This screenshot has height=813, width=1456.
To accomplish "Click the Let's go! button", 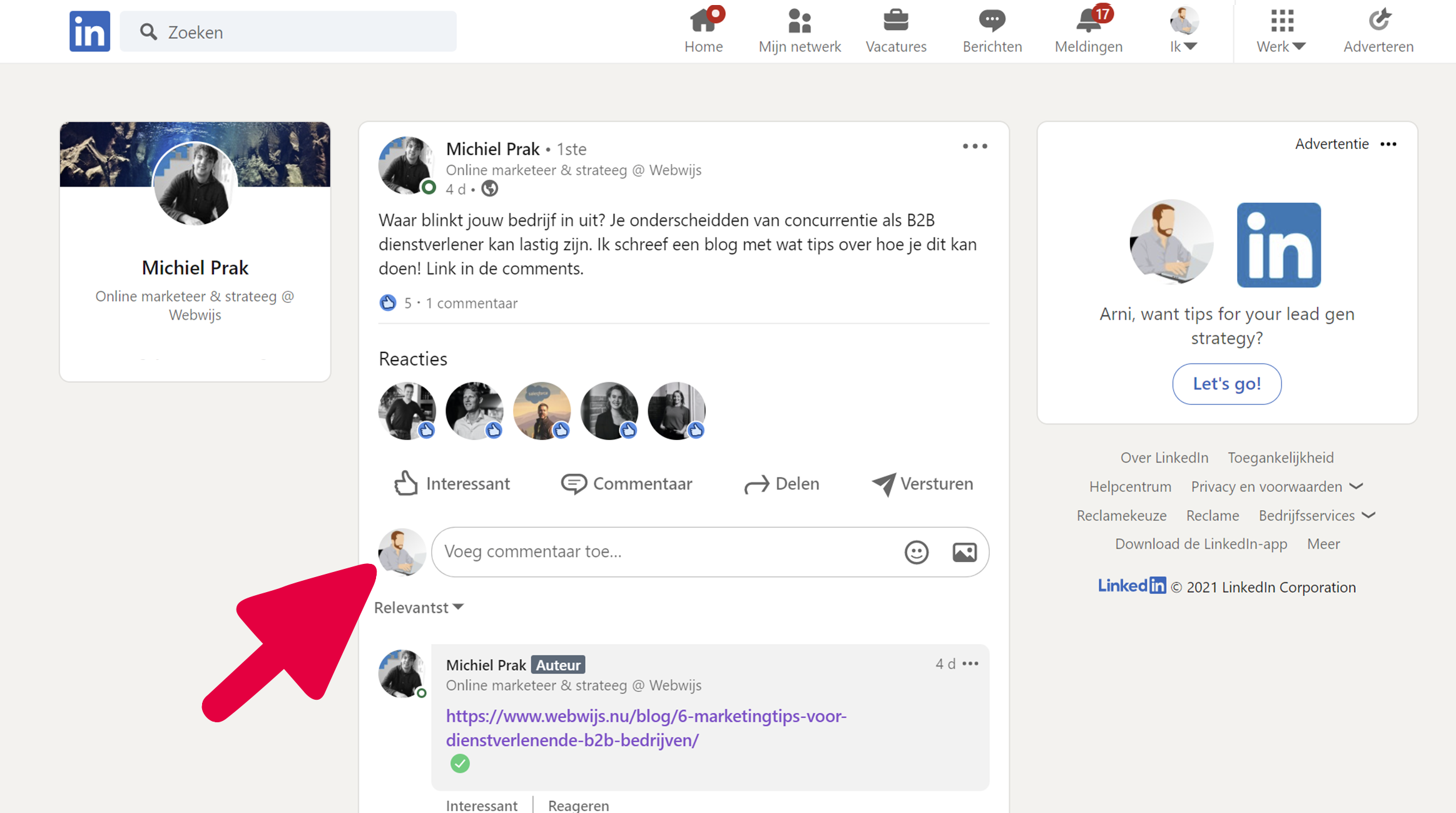I will click(x=1226, y=384).
